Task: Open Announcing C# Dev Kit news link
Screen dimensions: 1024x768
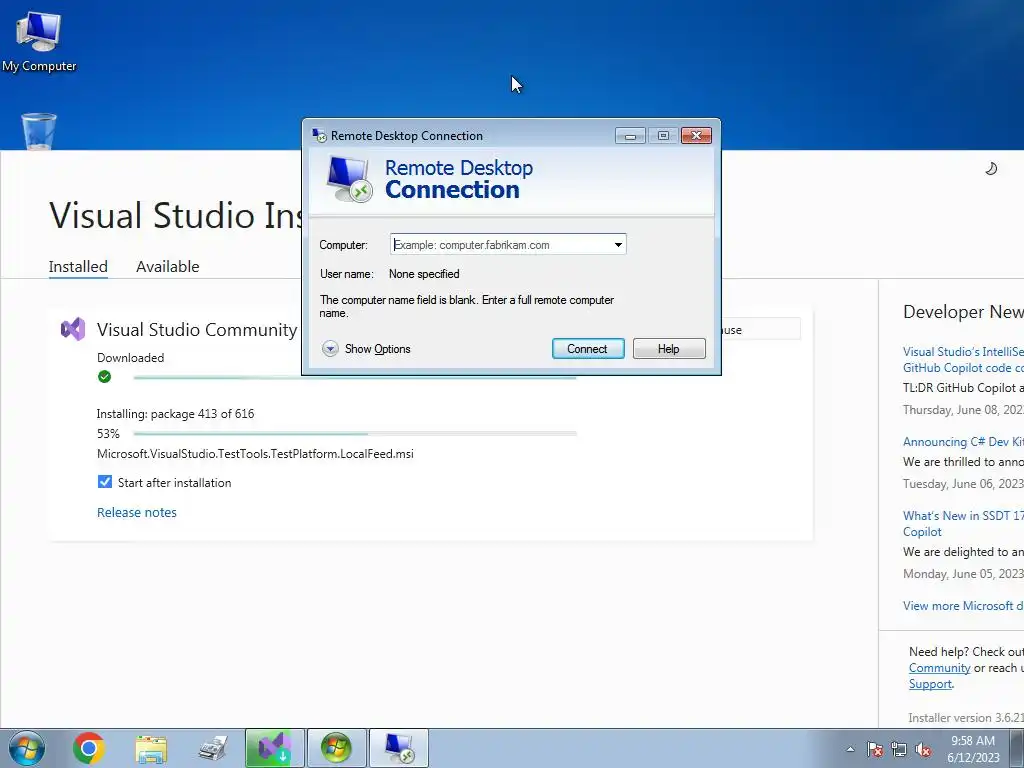Action: point(963,441)
